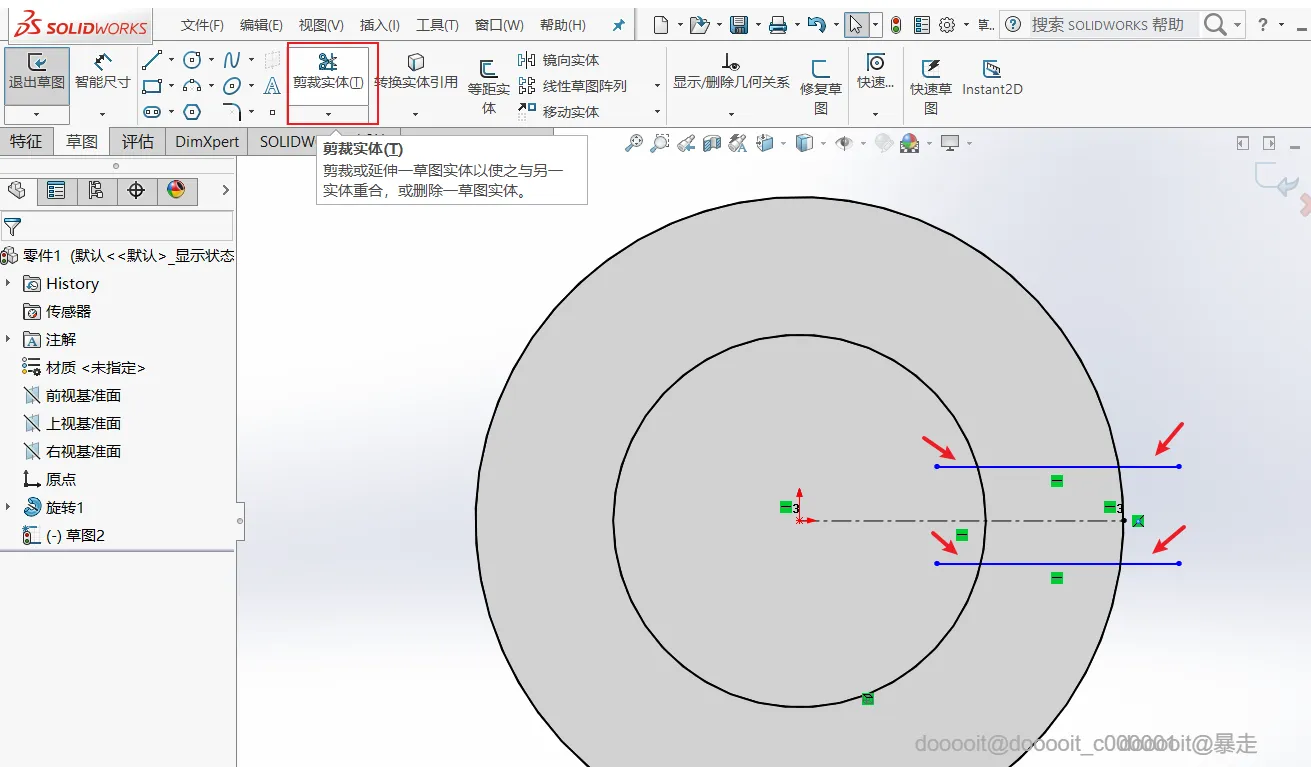Select the sketch text tool
Viewport: 1311px width, 767px height.
[272, 86]
